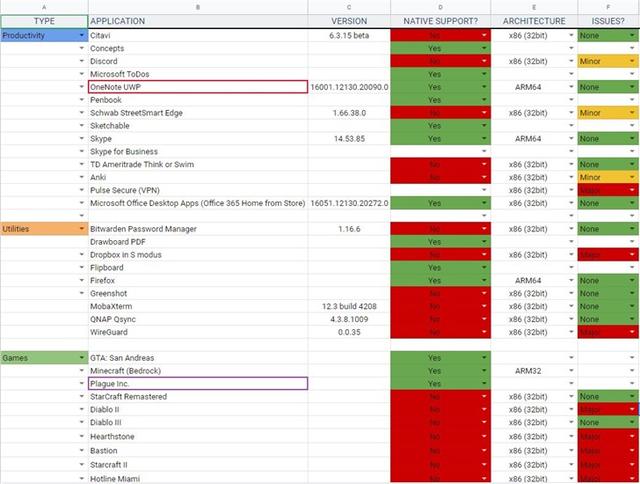Image resolution: width=640 pixels, height=484 pixels.
Task: Open type dropdown in Anki row
Action: [x=82, y=177]
